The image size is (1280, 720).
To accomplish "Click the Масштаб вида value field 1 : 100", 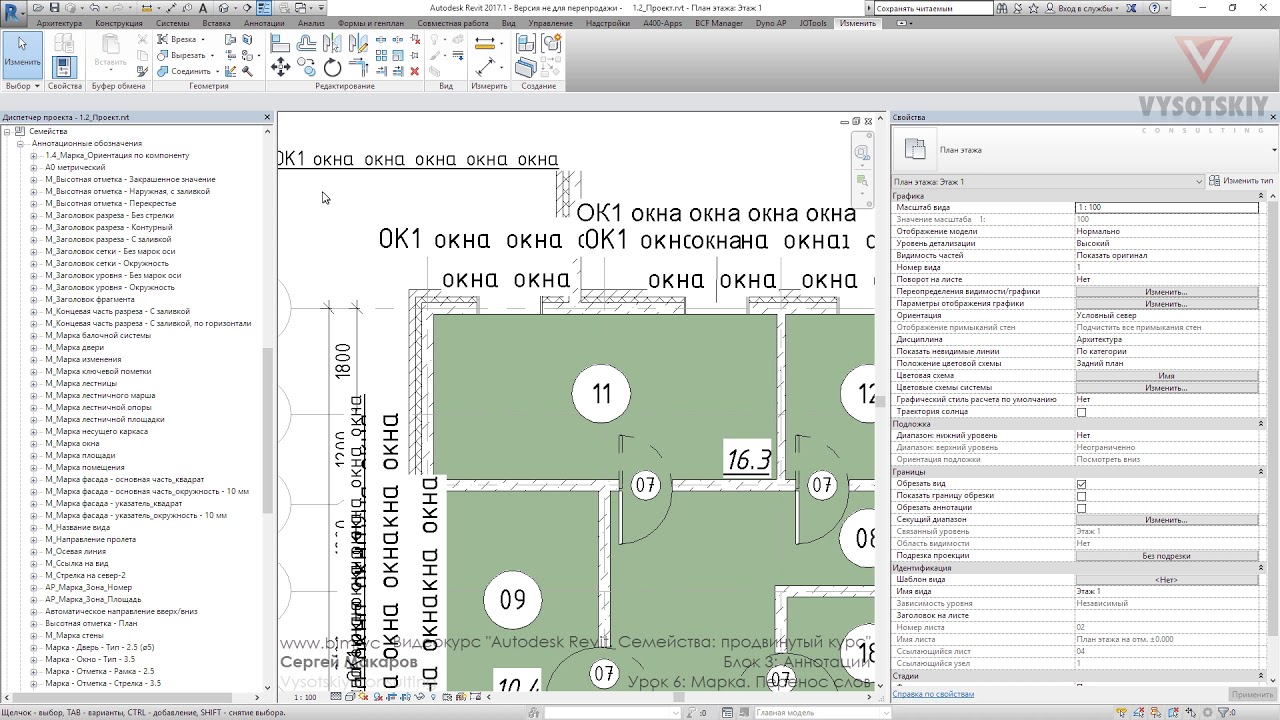I will click(x=1166, y=208).
